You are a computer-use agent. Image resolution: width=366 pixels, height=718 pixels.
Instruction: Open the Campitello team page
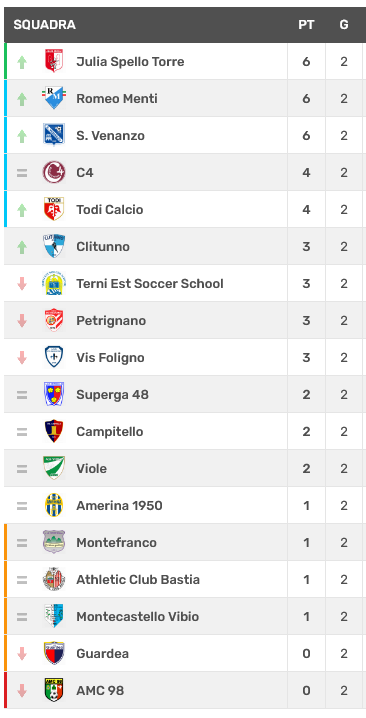click(109, 431)
